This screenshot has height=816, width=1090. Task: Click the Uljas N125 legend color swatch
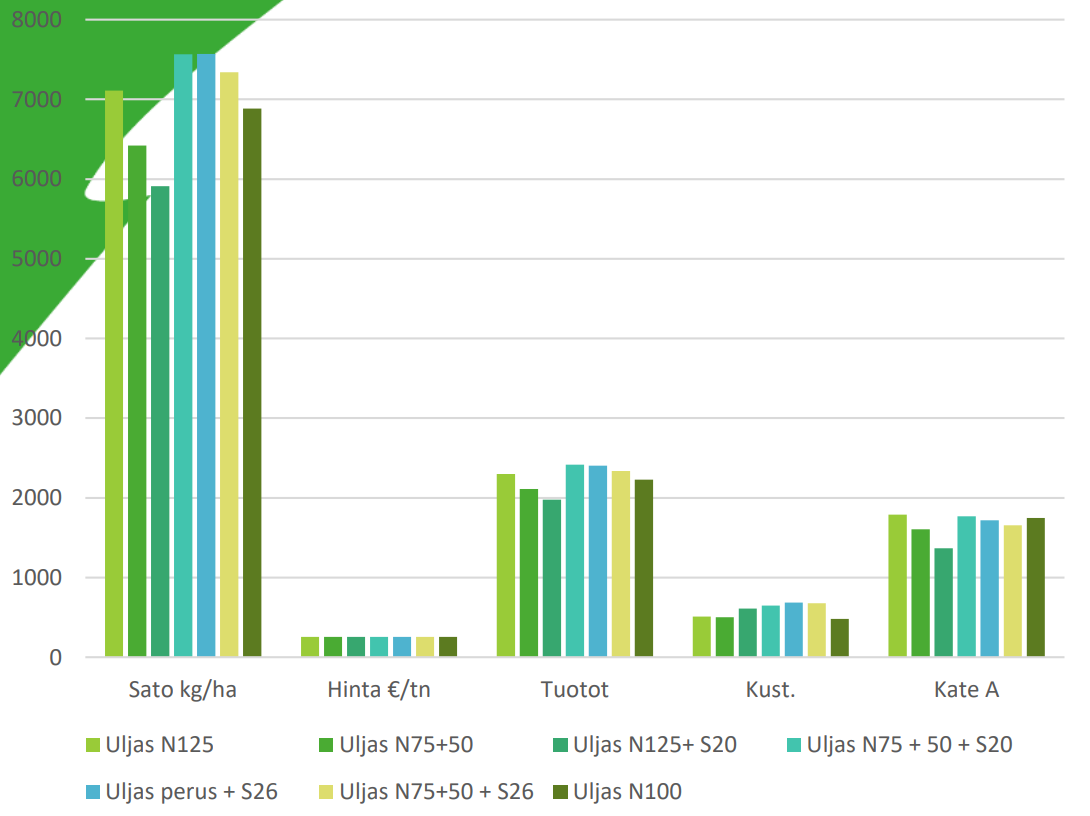[x=93, y=744]
